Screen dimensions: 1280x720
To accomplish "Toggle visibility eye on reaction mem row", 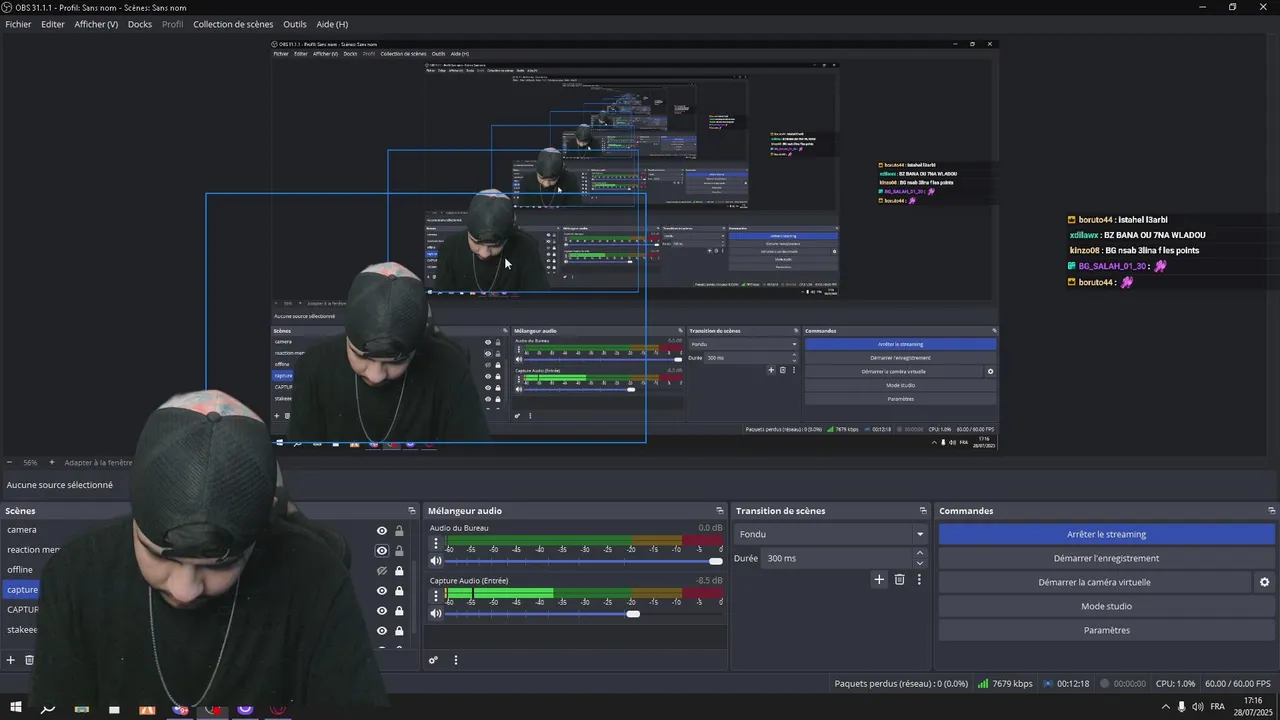I will [x=381, y=551].
